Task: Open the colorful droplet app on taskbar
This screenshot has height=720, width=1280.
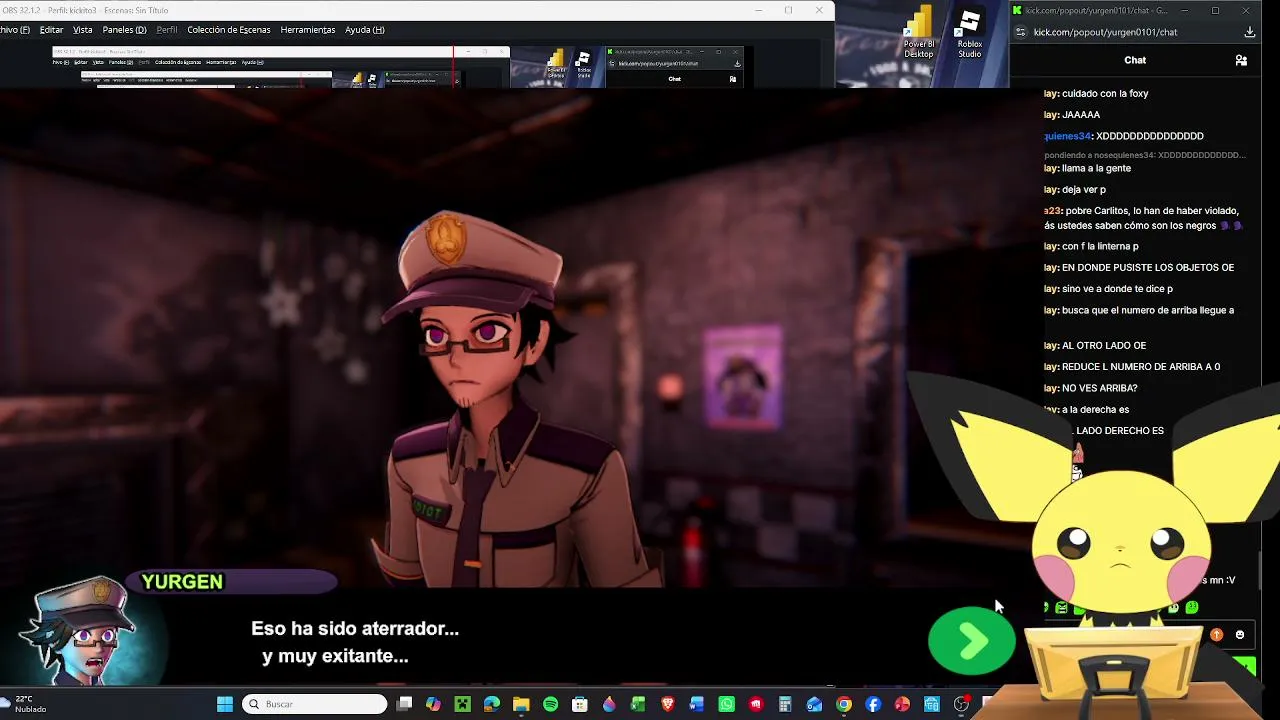Action: [608, 704]
